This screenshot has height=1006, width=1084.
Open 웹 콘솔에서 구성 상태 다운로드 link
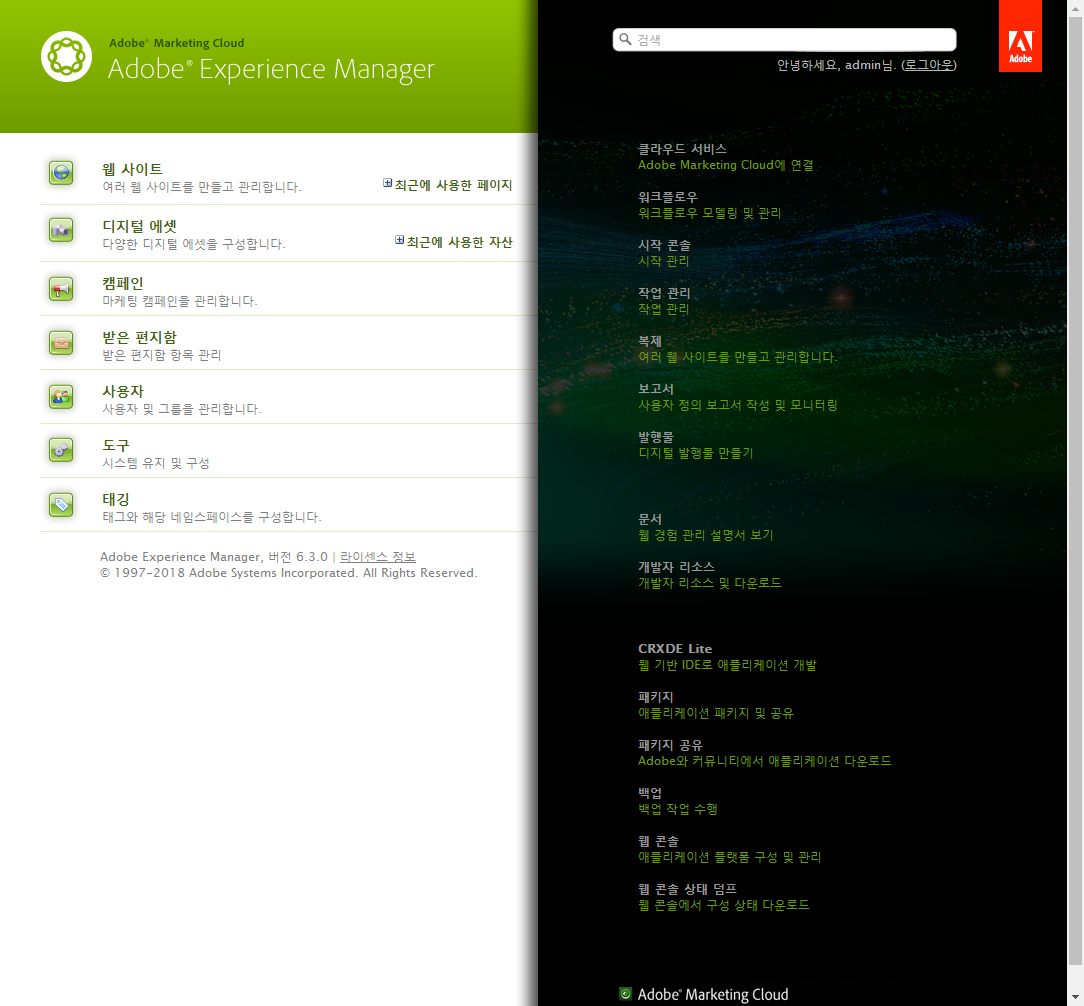tap(723, 905)
